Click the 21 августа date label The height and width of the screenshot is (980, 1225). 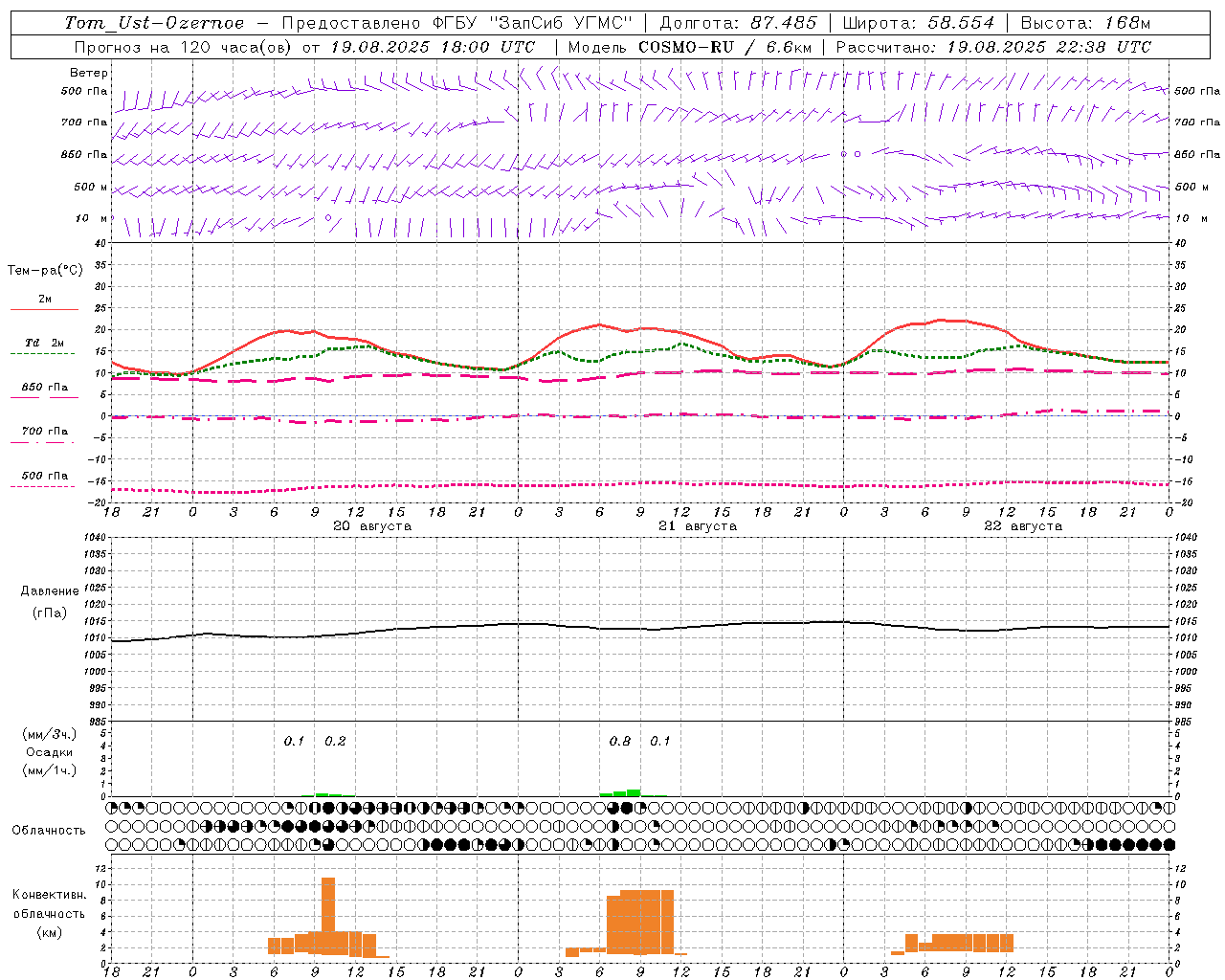(698, 526)
